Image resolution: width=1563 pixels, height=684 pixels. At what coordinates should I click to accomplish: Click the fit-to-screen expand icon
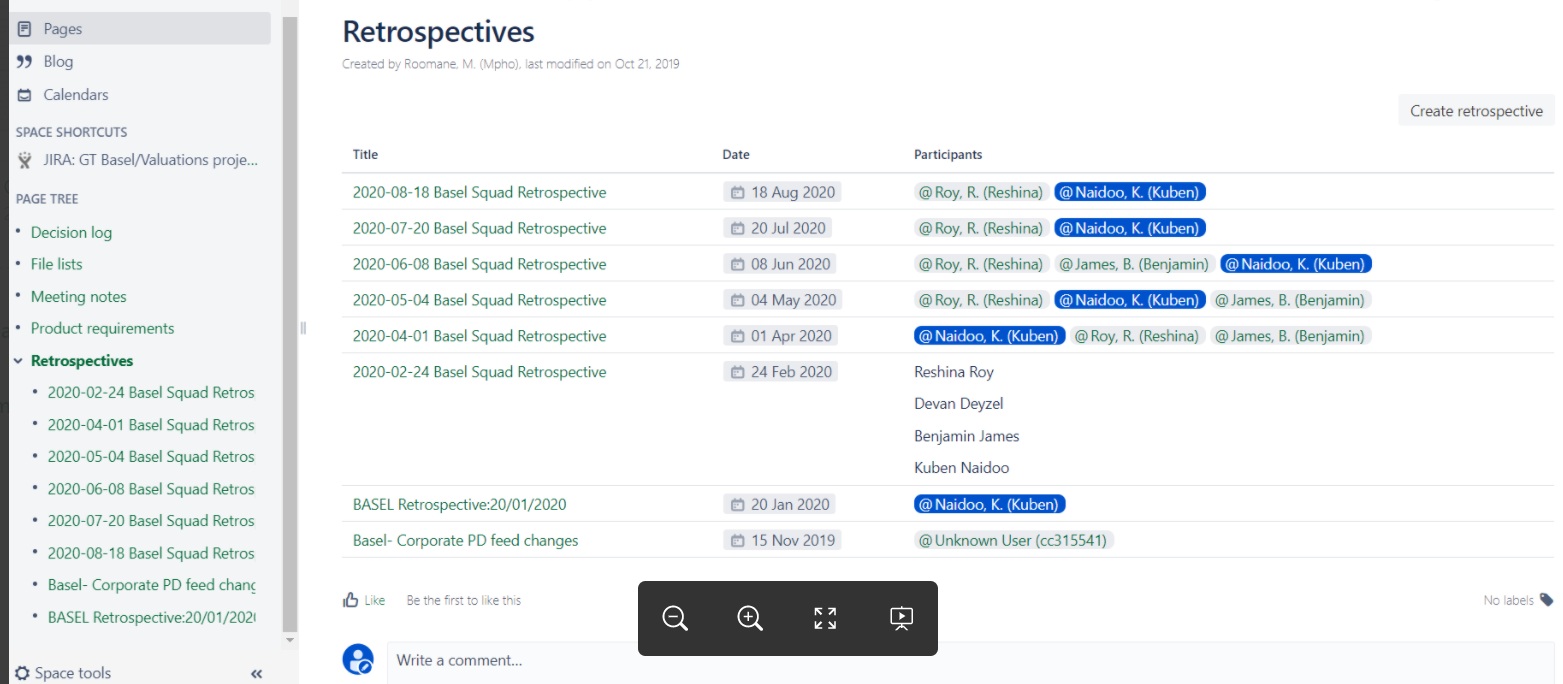coord(825,618)
